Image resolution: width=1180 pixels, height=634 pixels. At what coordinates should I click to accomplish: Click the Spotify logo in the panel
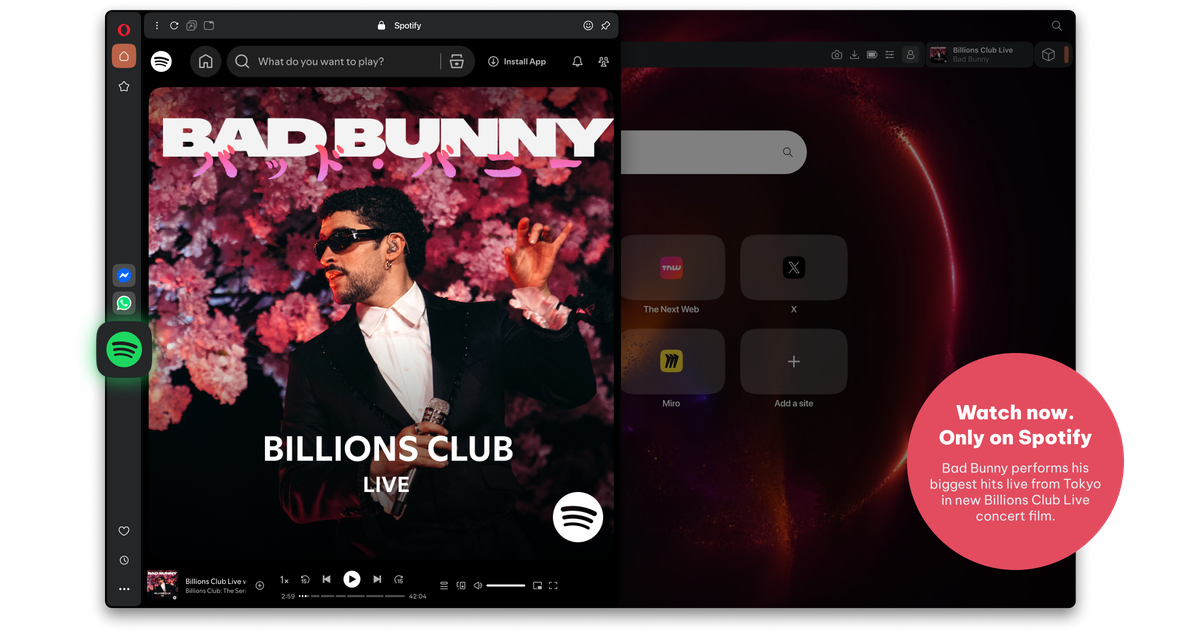click(161, 62)
